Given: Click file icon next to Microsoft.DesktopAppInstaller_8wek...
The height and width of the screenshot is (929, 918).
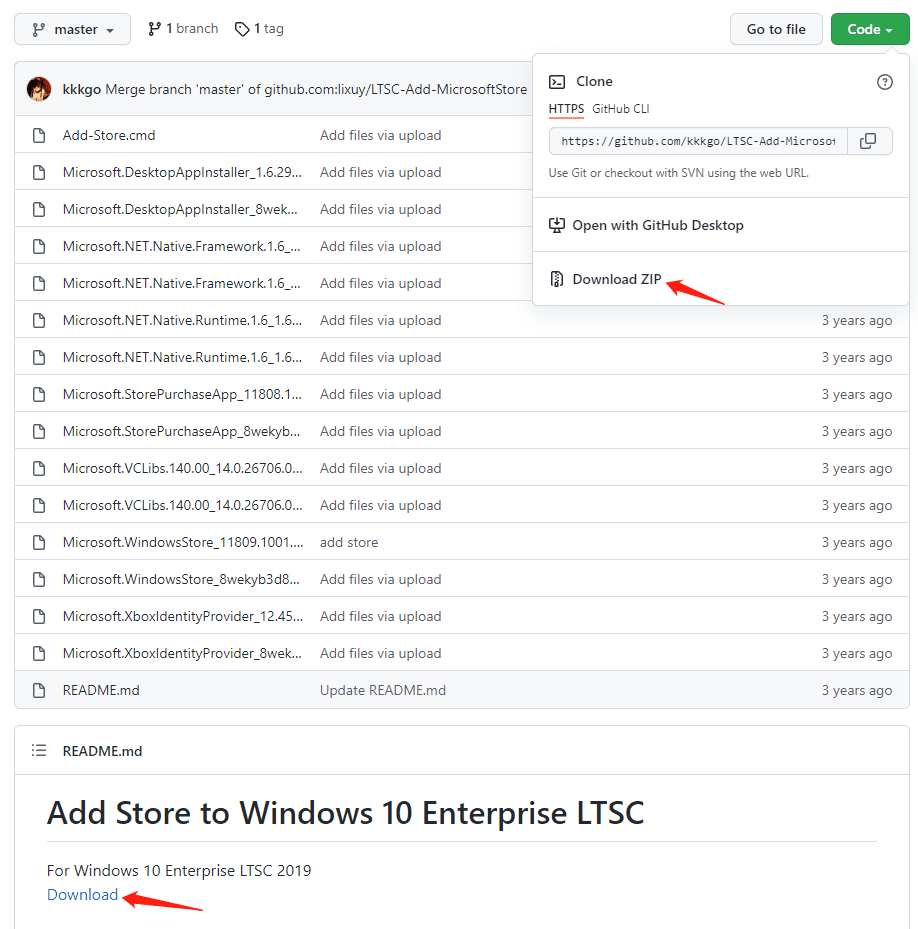Looking at the screenshot, I should (x=39, y=210).
